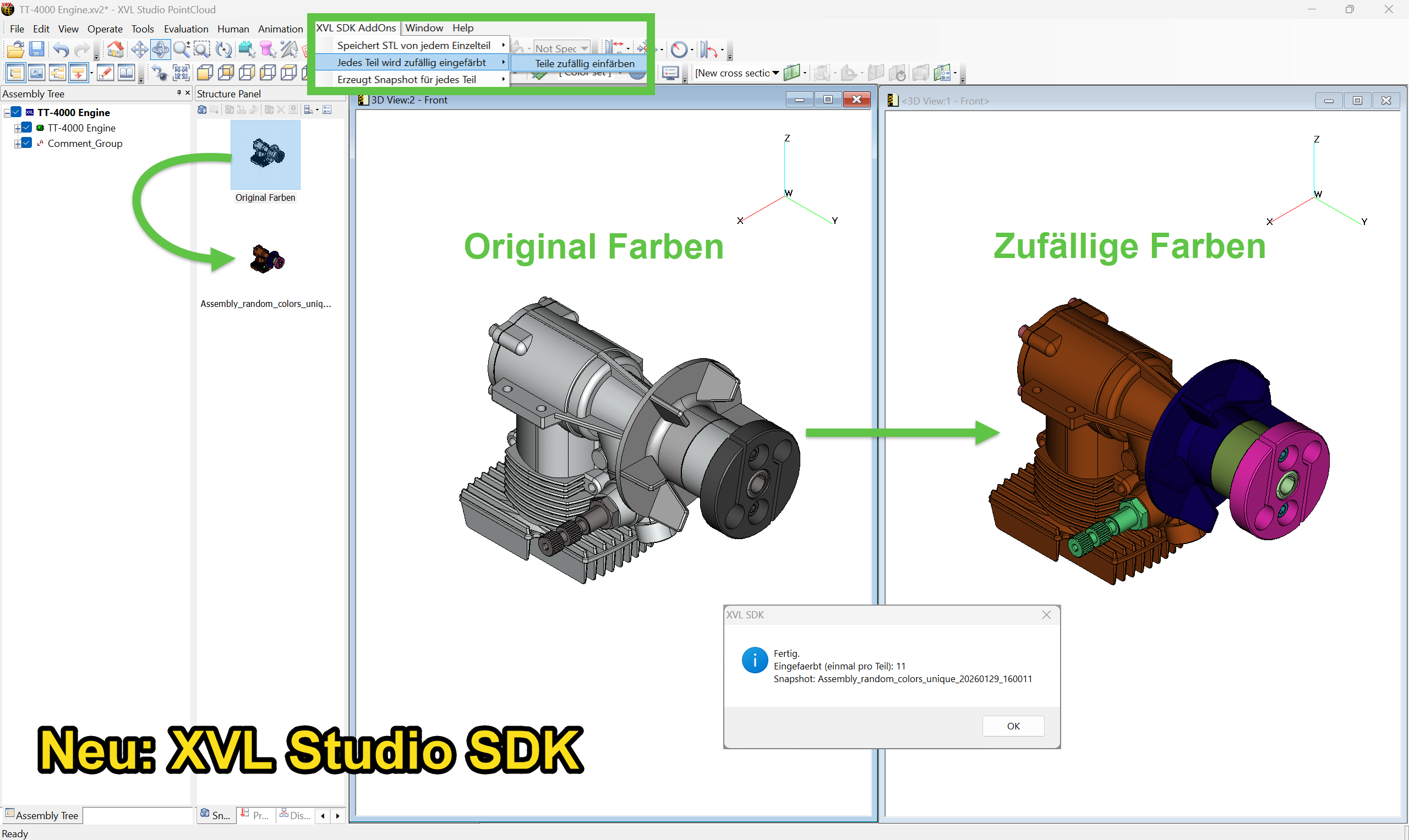1409x840 pixels.
Task: Click the Save icon
Action: click(37, 50)
